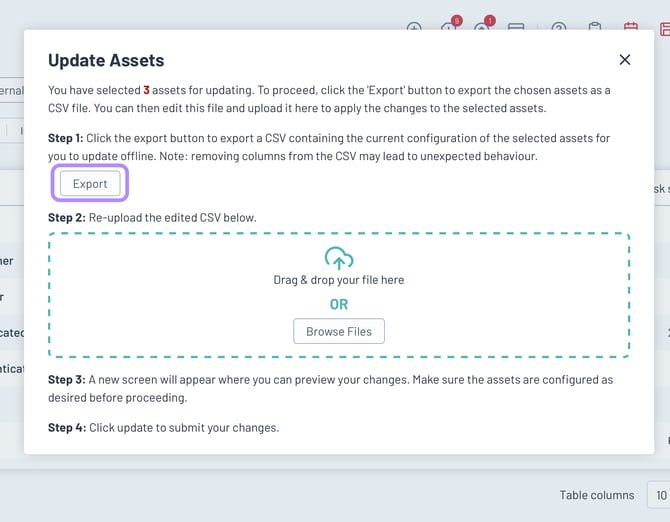
Task: Open the help question mark icon
Action: coord(559,28)
